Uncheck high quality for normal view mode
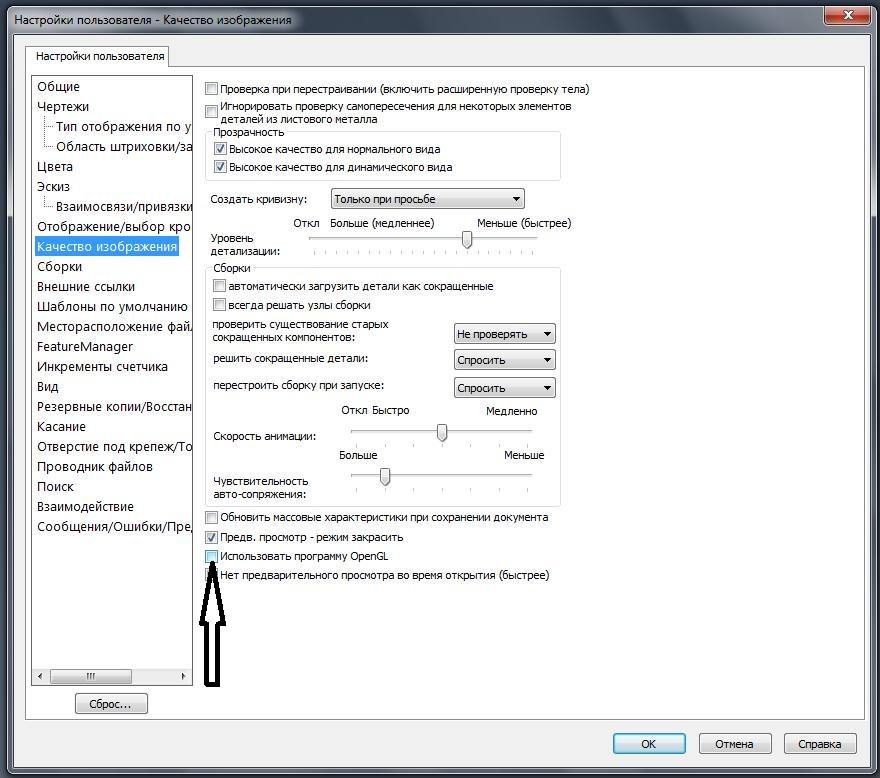 (x=221, y=149)
